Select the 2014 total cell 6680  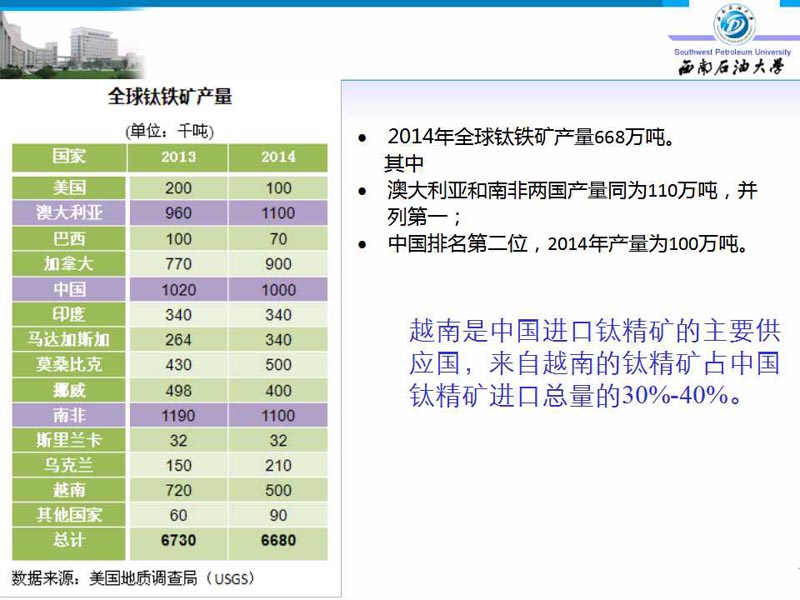(x=278, y=540)
